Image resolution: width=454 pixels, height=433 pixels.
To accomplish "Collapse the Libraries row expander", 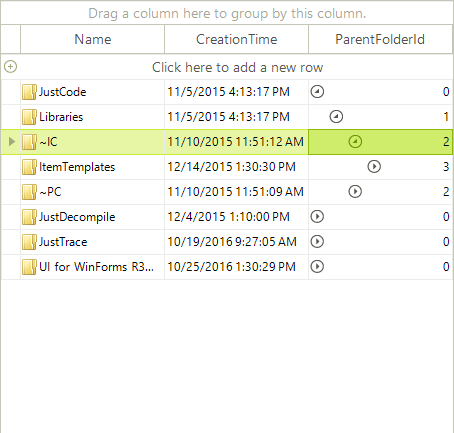I will [x=336, y=117].
